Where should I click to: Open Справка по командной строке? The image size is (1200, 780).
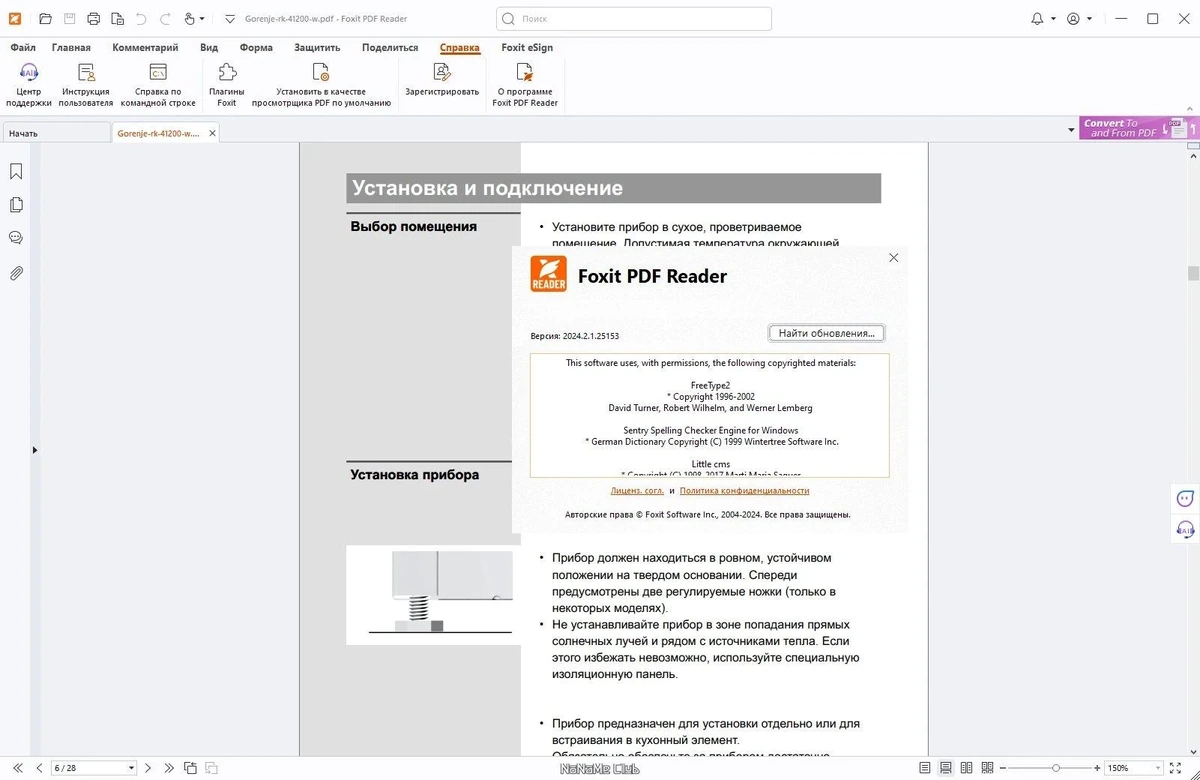point(158,85)
